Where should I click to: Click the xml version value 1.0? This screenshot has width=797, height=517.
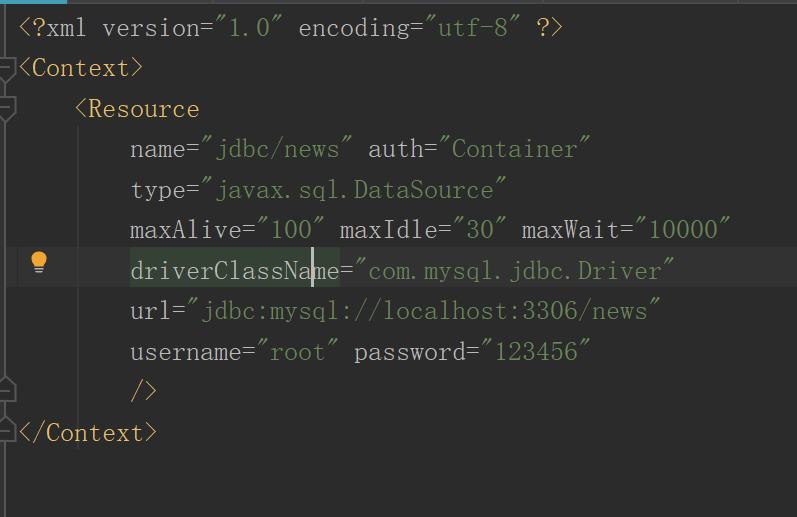[x=249, y=28]
